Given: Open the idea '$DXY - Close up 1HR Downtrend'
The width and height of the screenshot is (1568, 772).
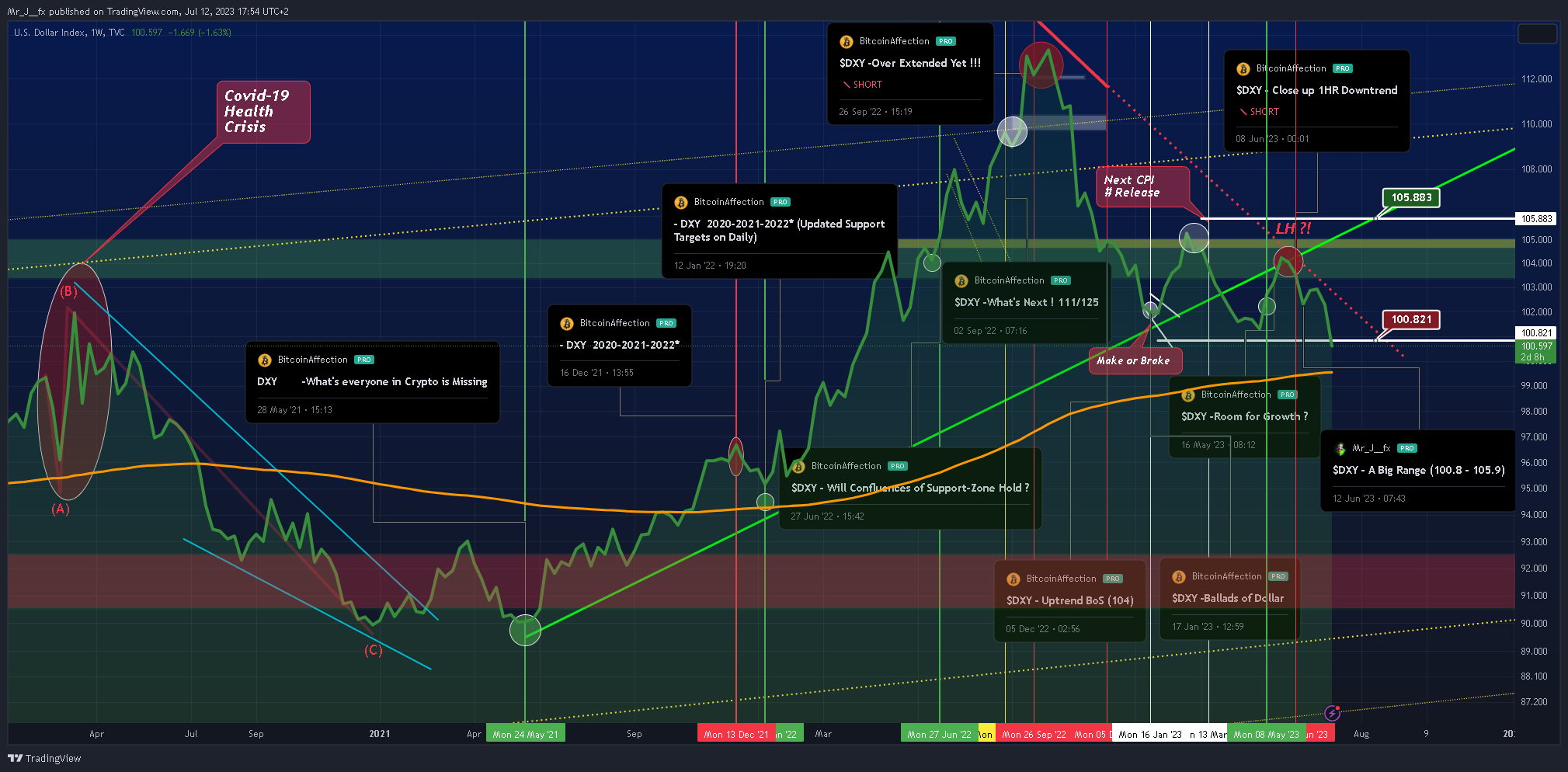Looking at the screenshot, I should [x=1316, y=90].
